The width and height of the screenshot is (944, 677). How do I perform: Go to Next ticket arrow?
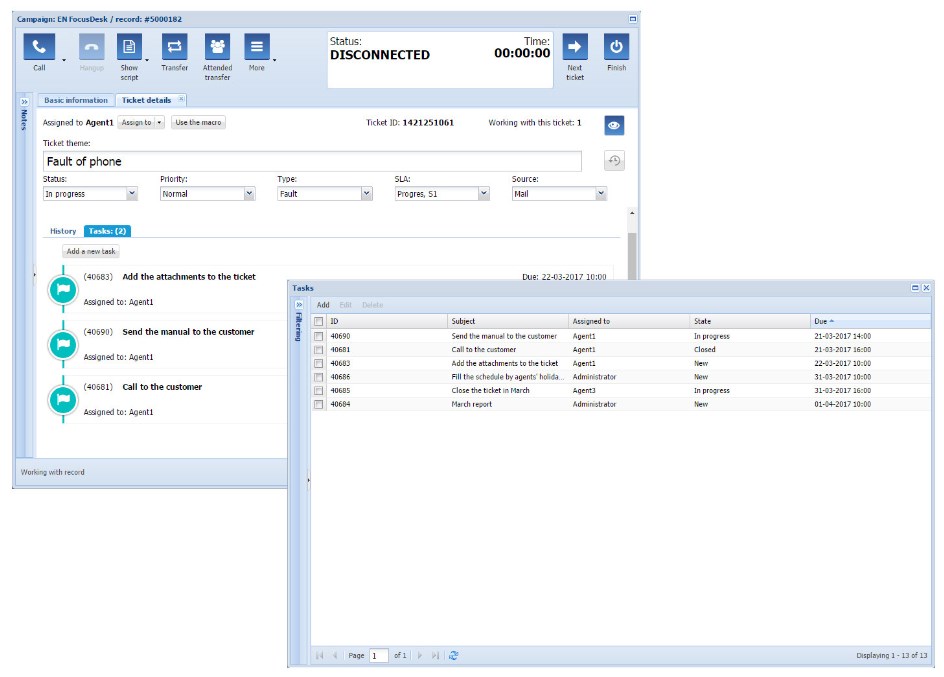(x=575, y=47)
